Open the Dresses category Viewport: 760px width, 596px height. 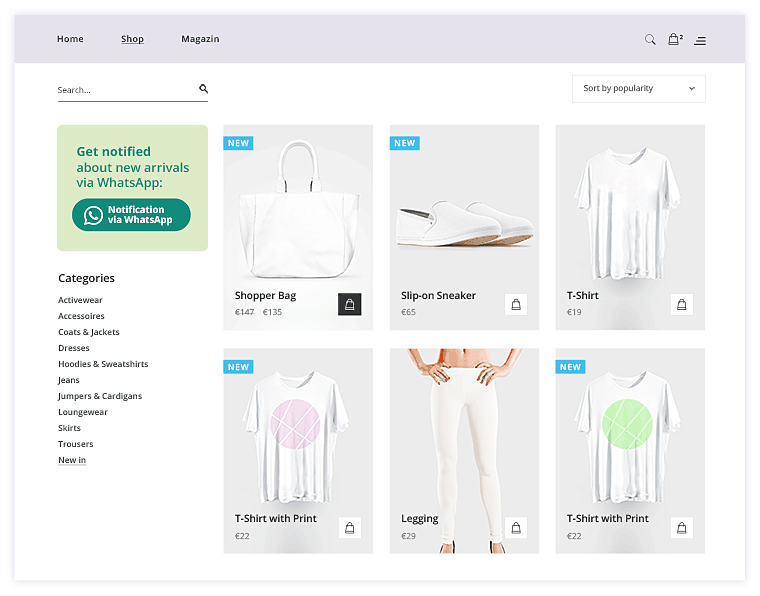(74, 348)
